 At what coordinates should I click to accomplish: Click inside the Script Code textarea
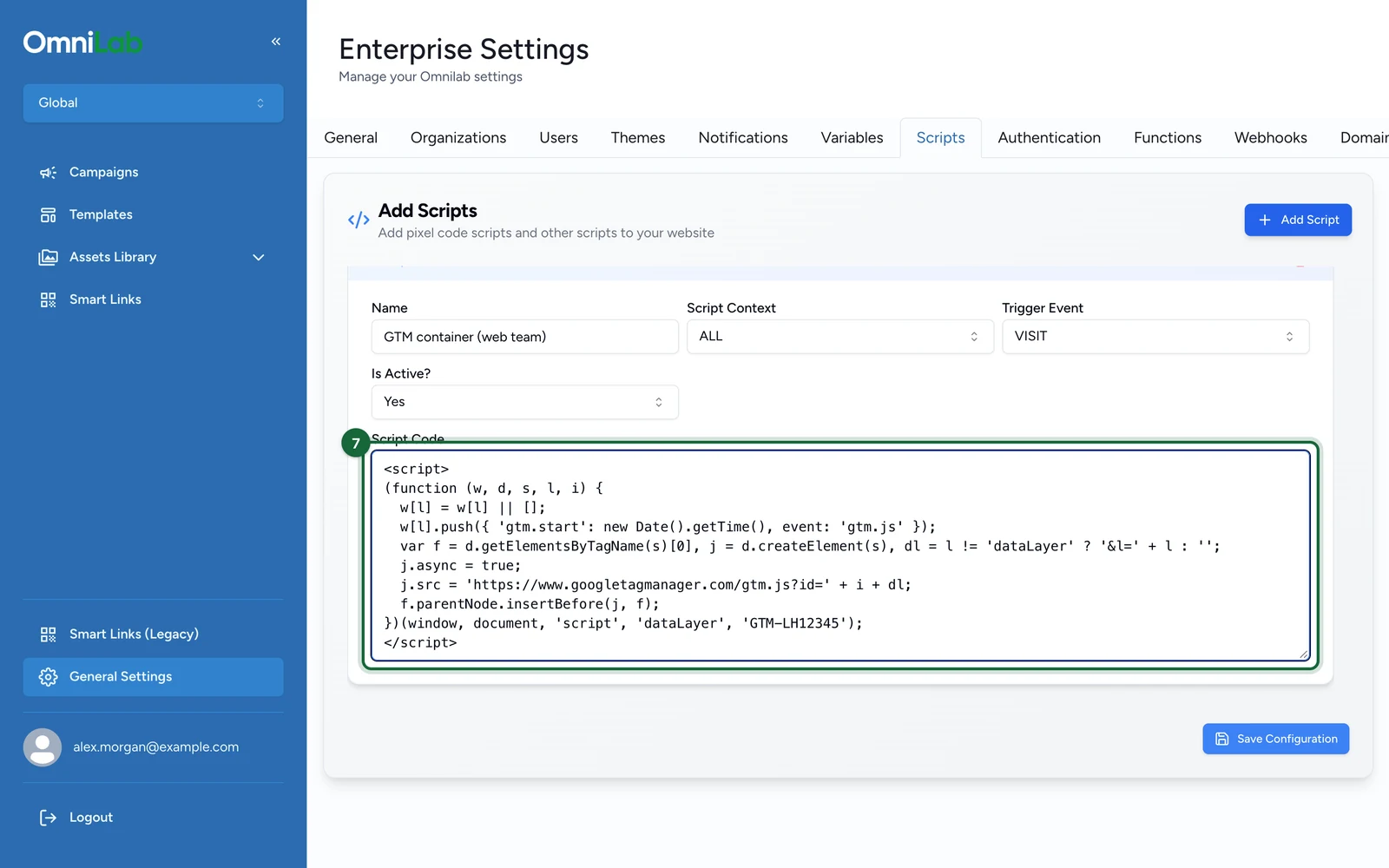tap(840, 556)
